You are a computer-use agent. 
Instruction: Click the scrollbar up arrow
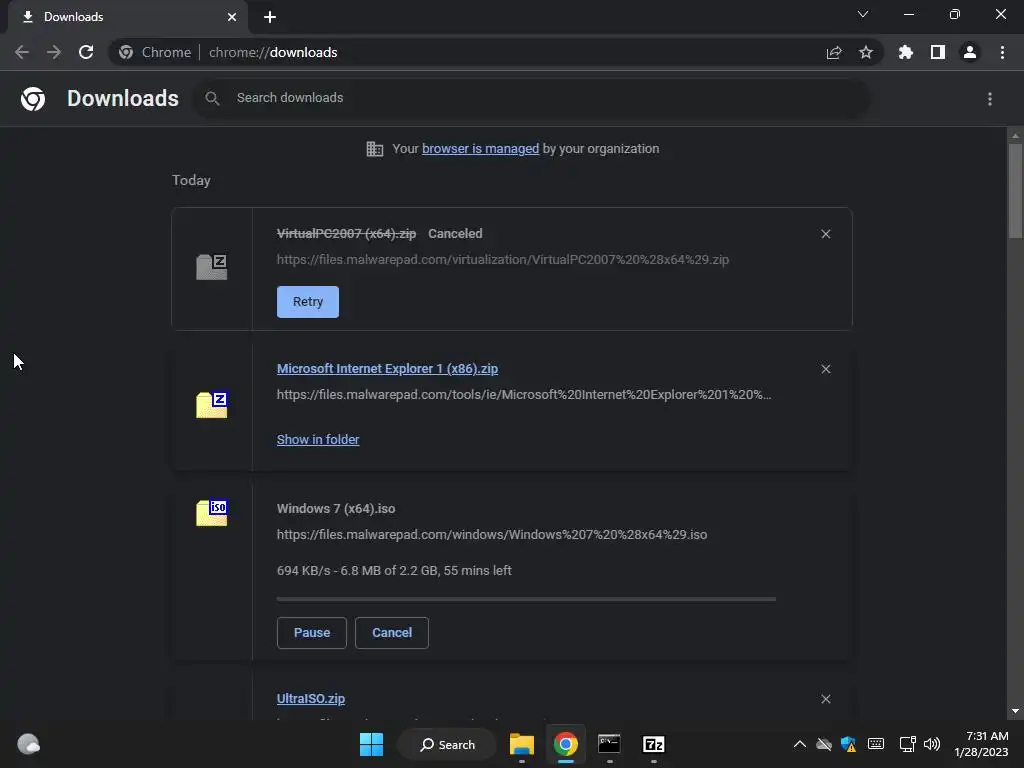point(1015,136)
